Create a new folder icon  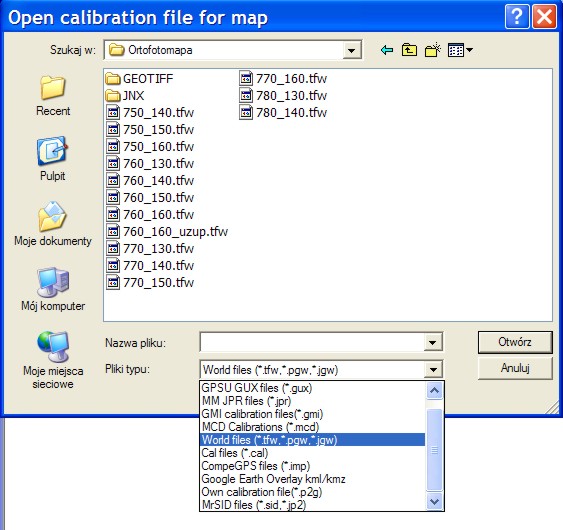pyautogui.click(x=432, y=50)
